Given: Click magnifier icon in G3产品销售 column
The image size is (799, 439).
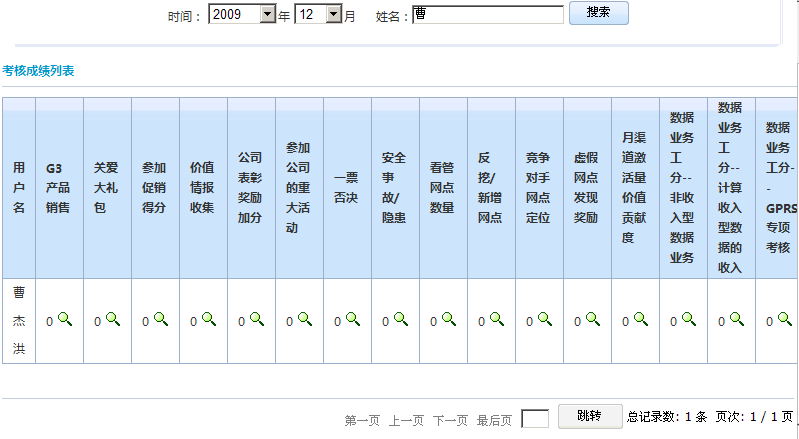Looking at the screenshot, I should click(65, 319).
